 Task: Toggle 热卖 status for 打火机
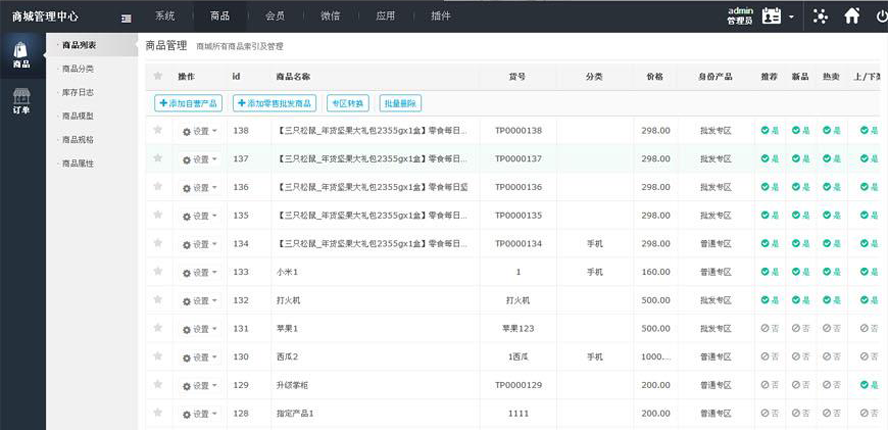(831, 300)
